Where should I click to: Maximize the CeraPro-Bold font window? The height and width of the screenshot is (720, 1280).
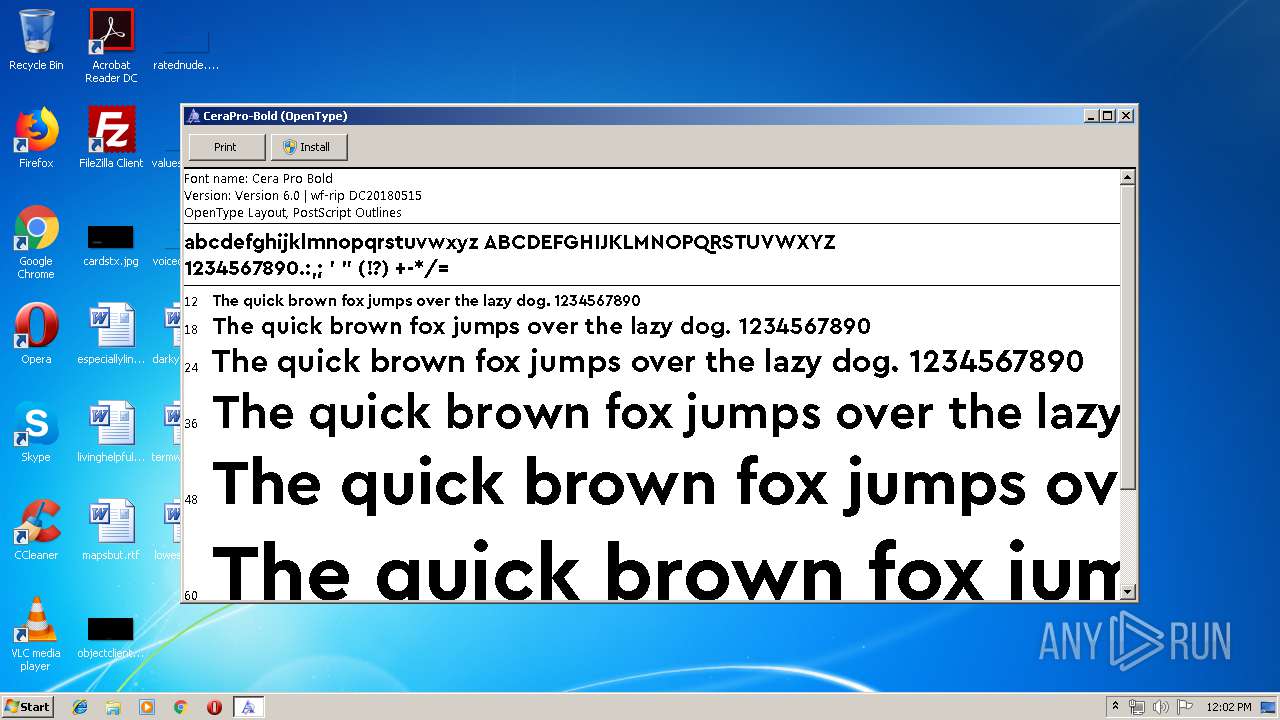1108,116
